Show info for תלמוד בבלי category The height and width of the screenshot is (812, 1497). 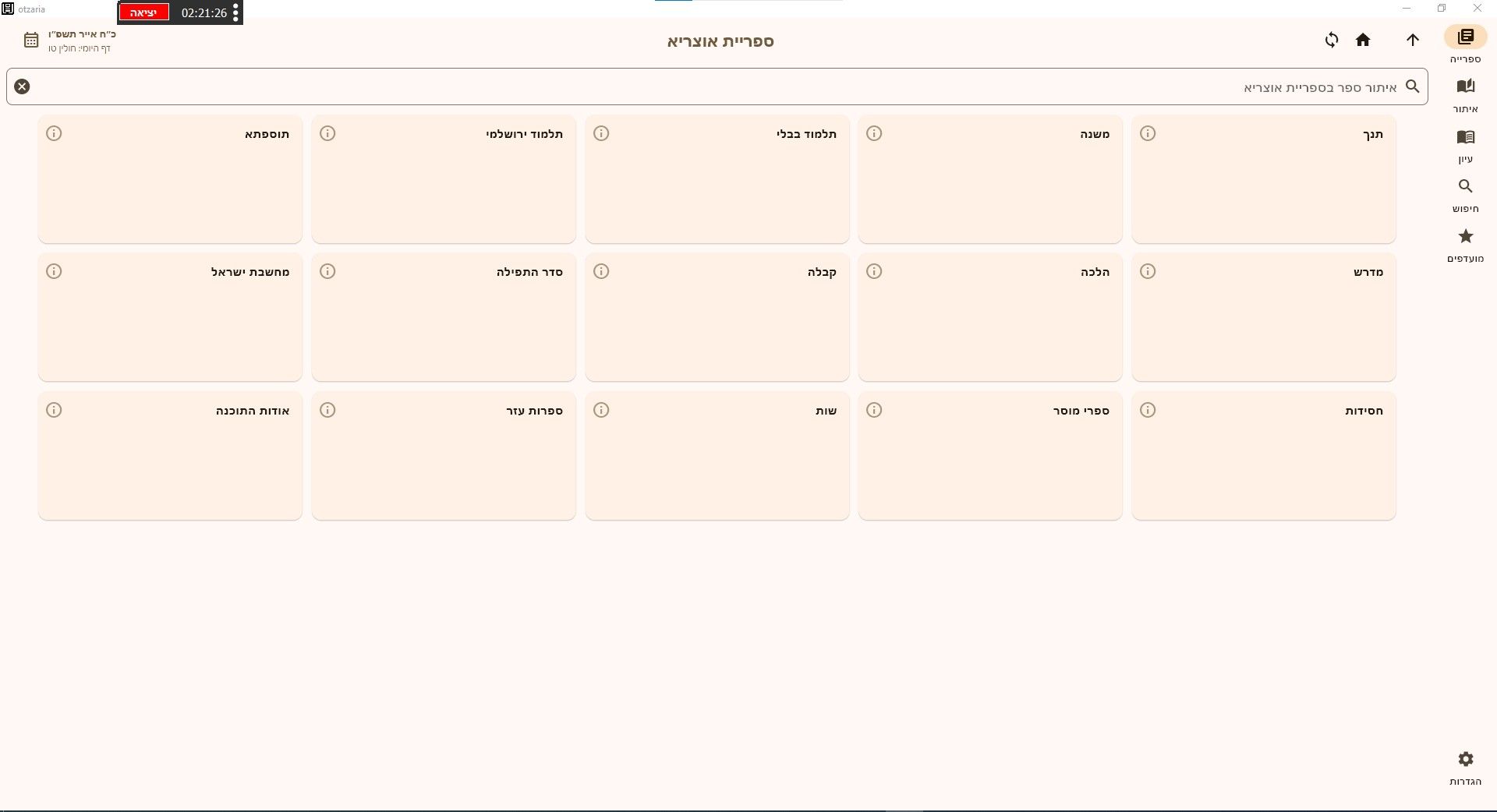pyautogui.click(x=601, y=133)
